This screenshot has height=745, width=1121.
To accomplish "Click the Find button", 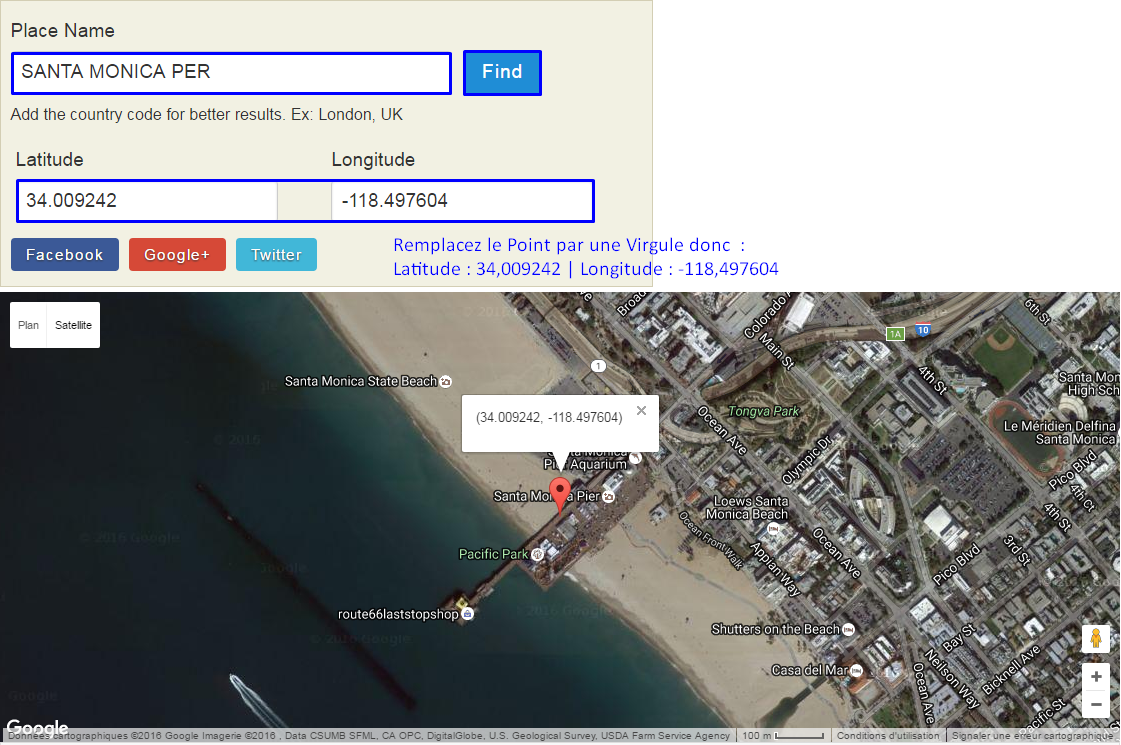I will [502, 72].
